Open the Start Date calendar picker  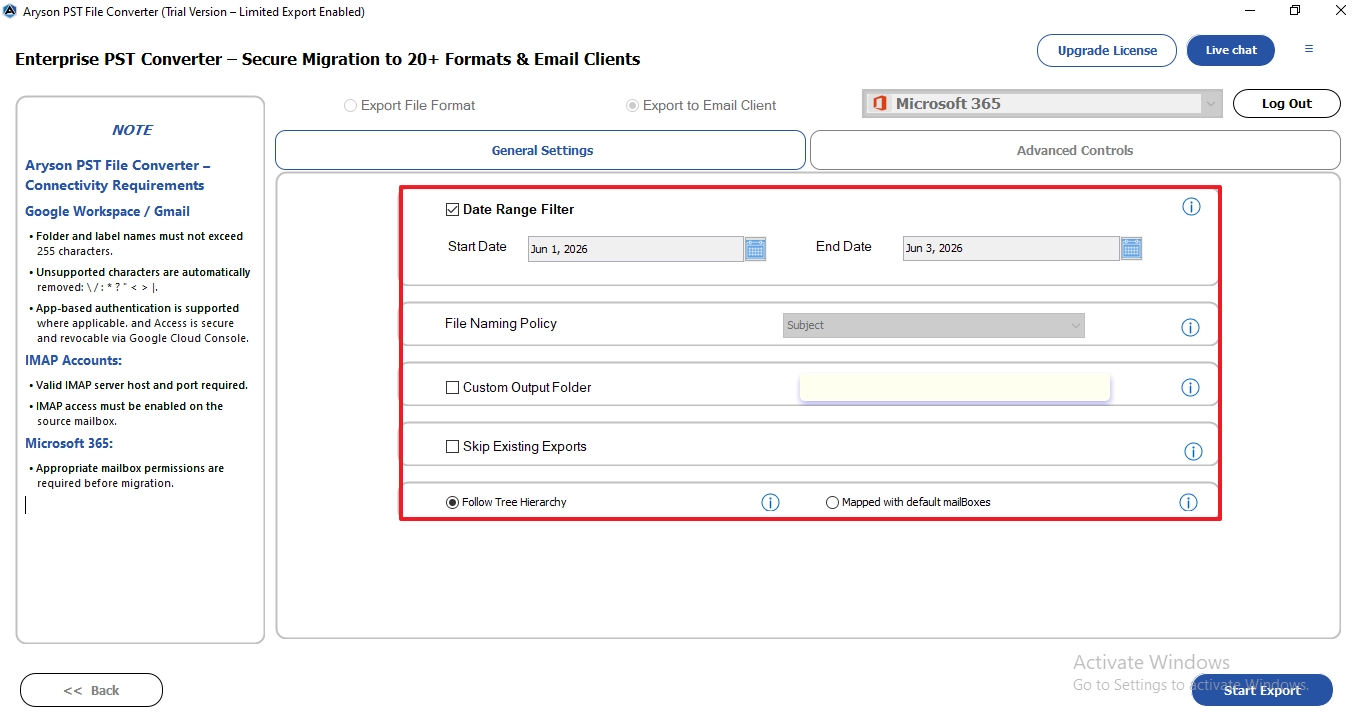[756, 249]
